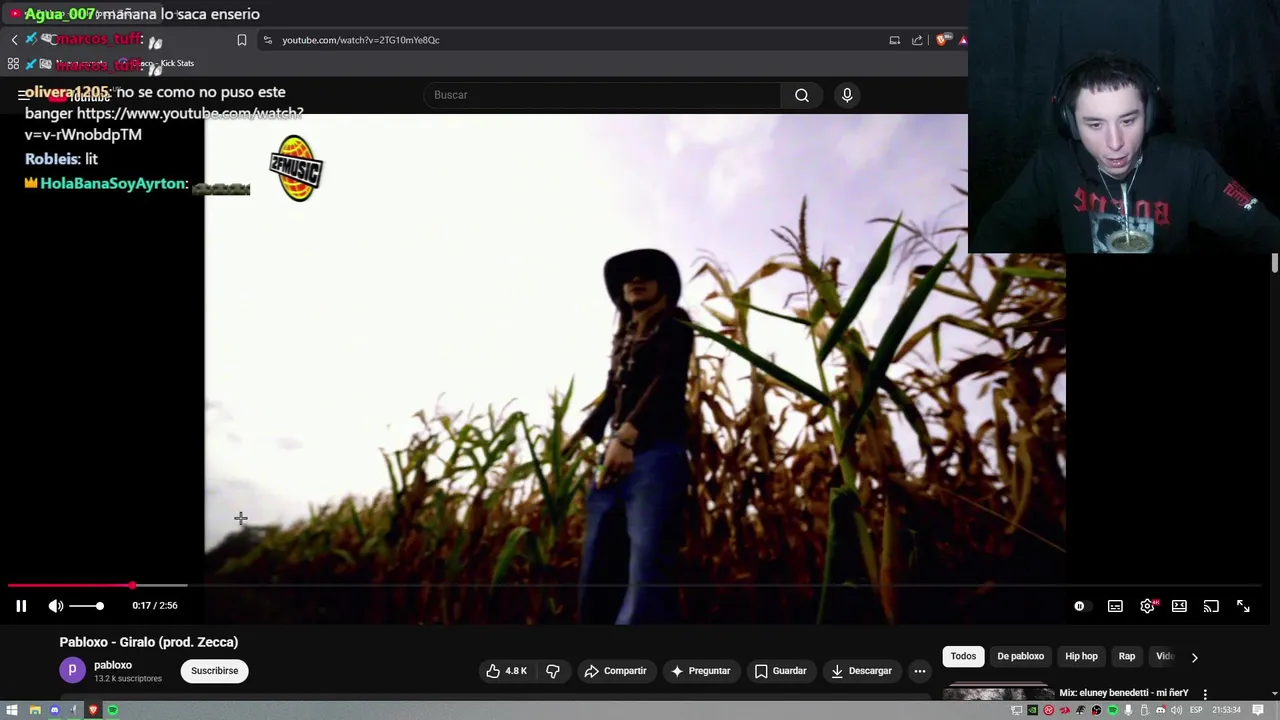This screenshot has width=1280, height=720.
Task: Adjust the volume slider knob
Action: coord(100,606)
